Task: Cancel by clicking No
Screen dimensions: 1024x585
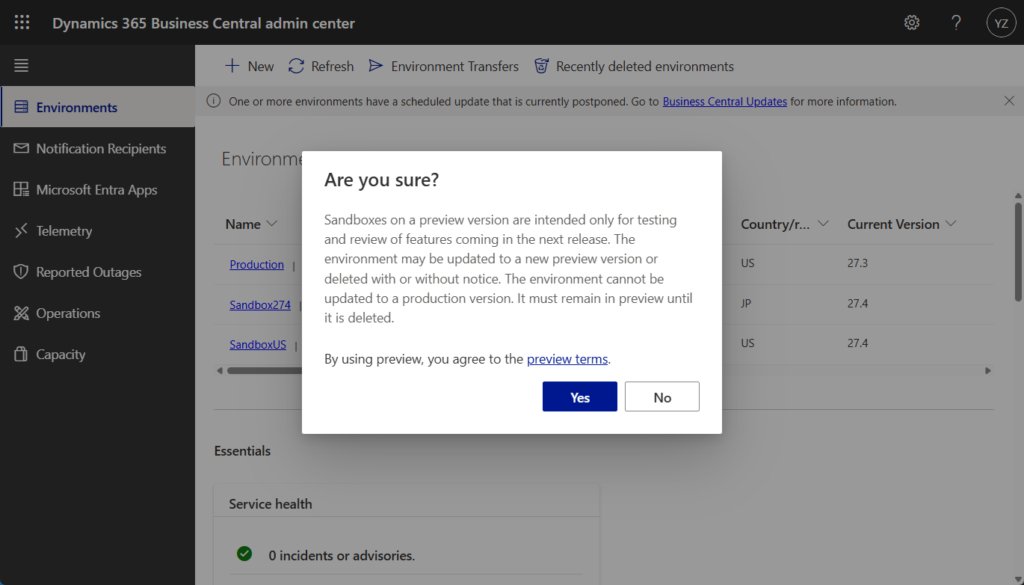Action: (662, 397)
